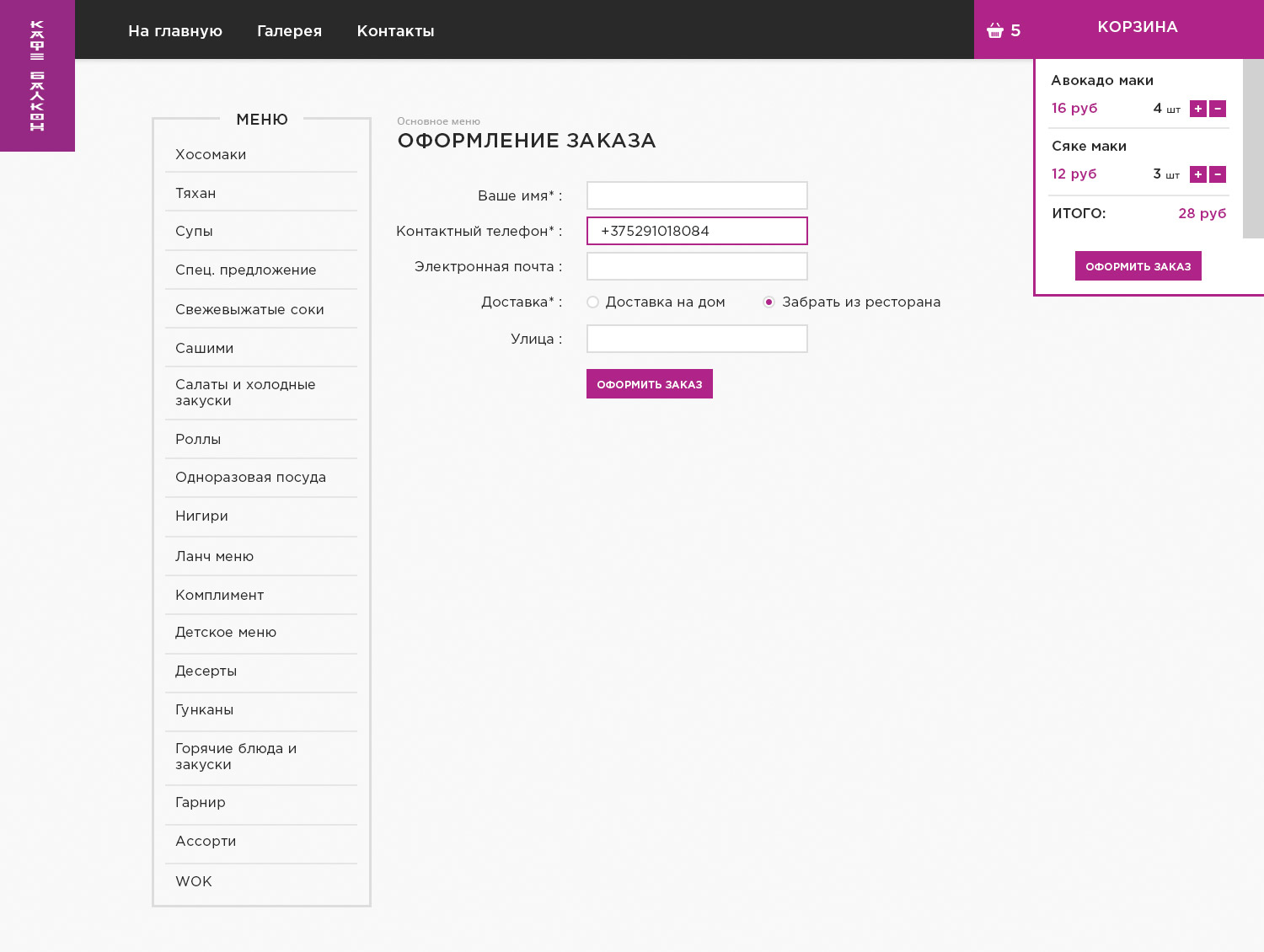
Task: Click the shopping basket icon in header
Action: 995,30
